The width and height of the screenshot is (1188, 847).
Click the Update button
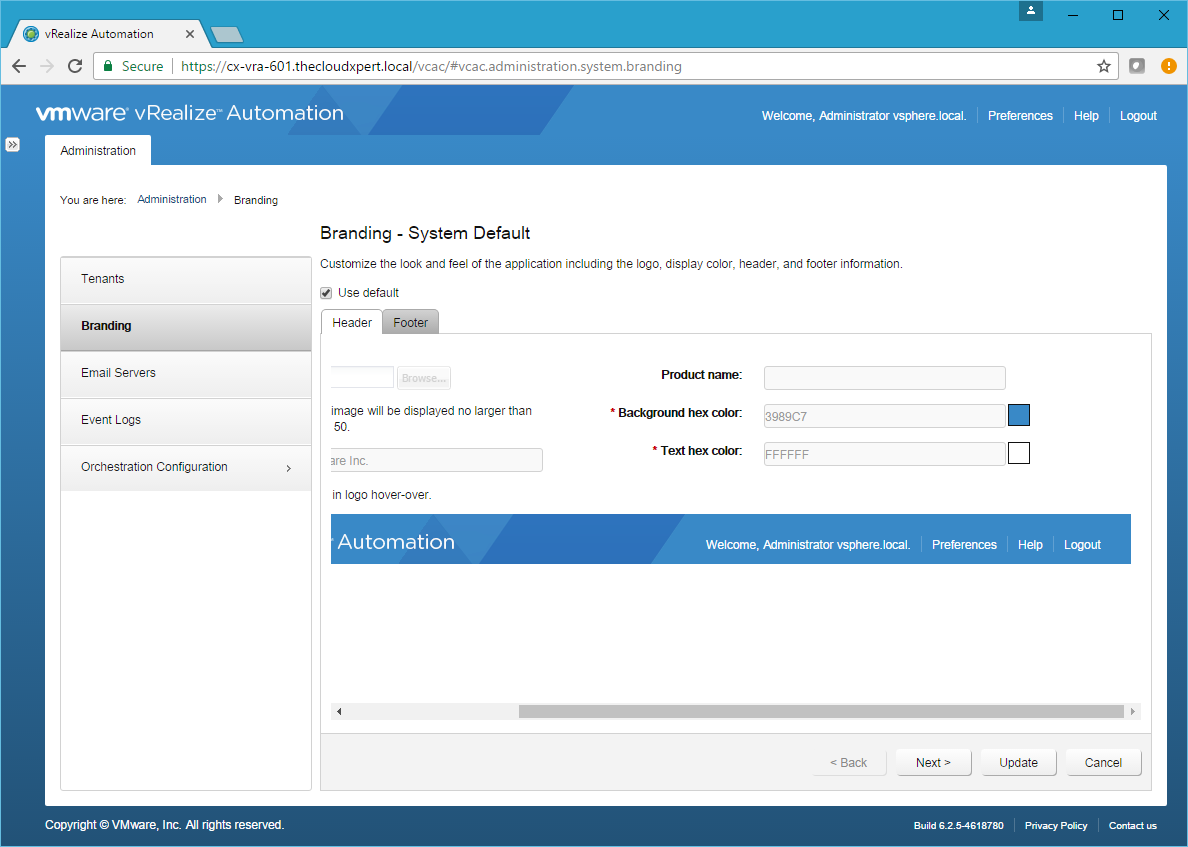1018,762
